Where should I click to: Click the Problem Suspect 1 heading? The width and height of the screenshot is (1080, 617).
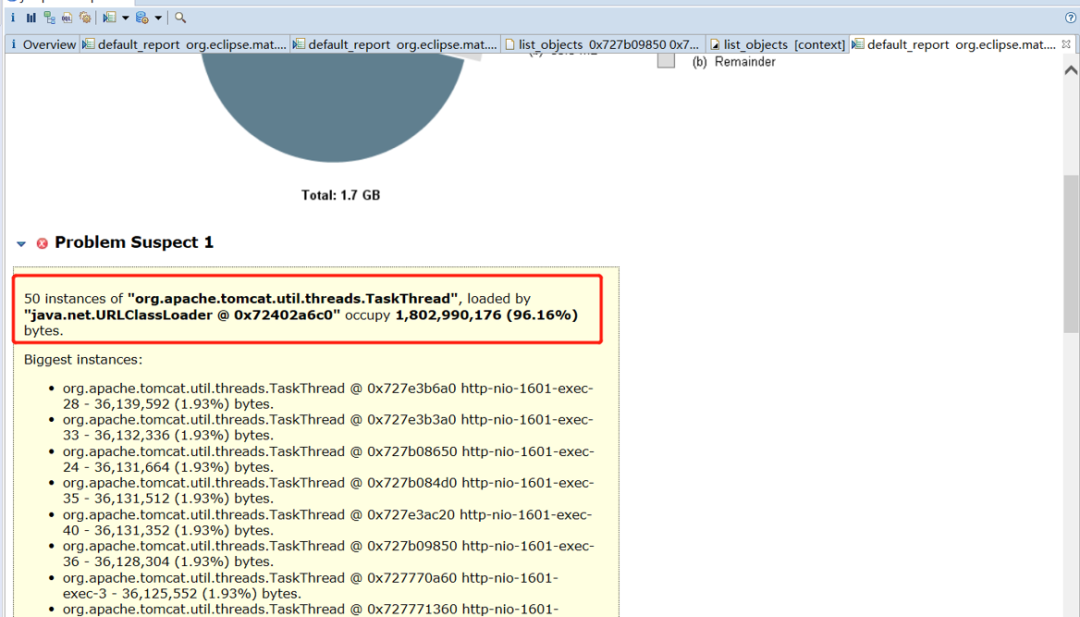click(134, 242)
